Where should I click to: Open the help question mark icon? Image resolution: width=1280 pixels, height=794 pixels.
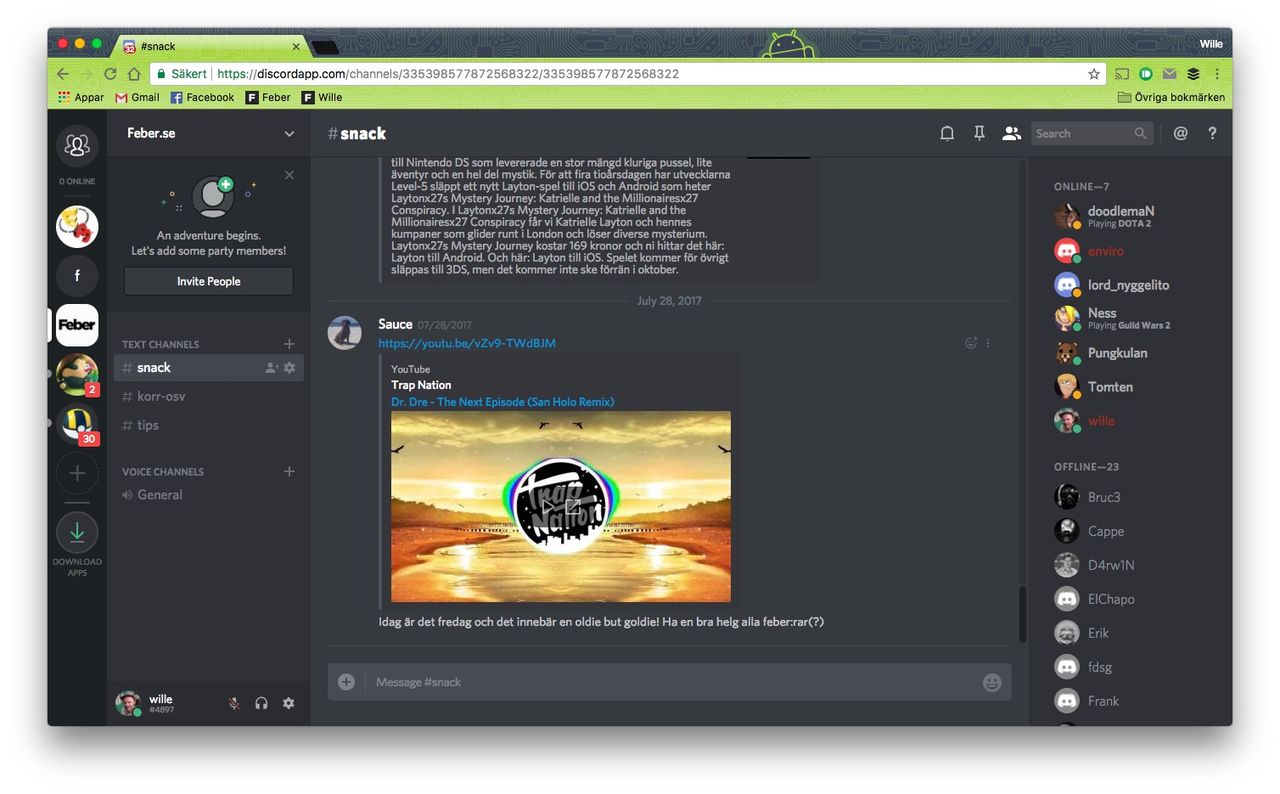pos(1212,133)
